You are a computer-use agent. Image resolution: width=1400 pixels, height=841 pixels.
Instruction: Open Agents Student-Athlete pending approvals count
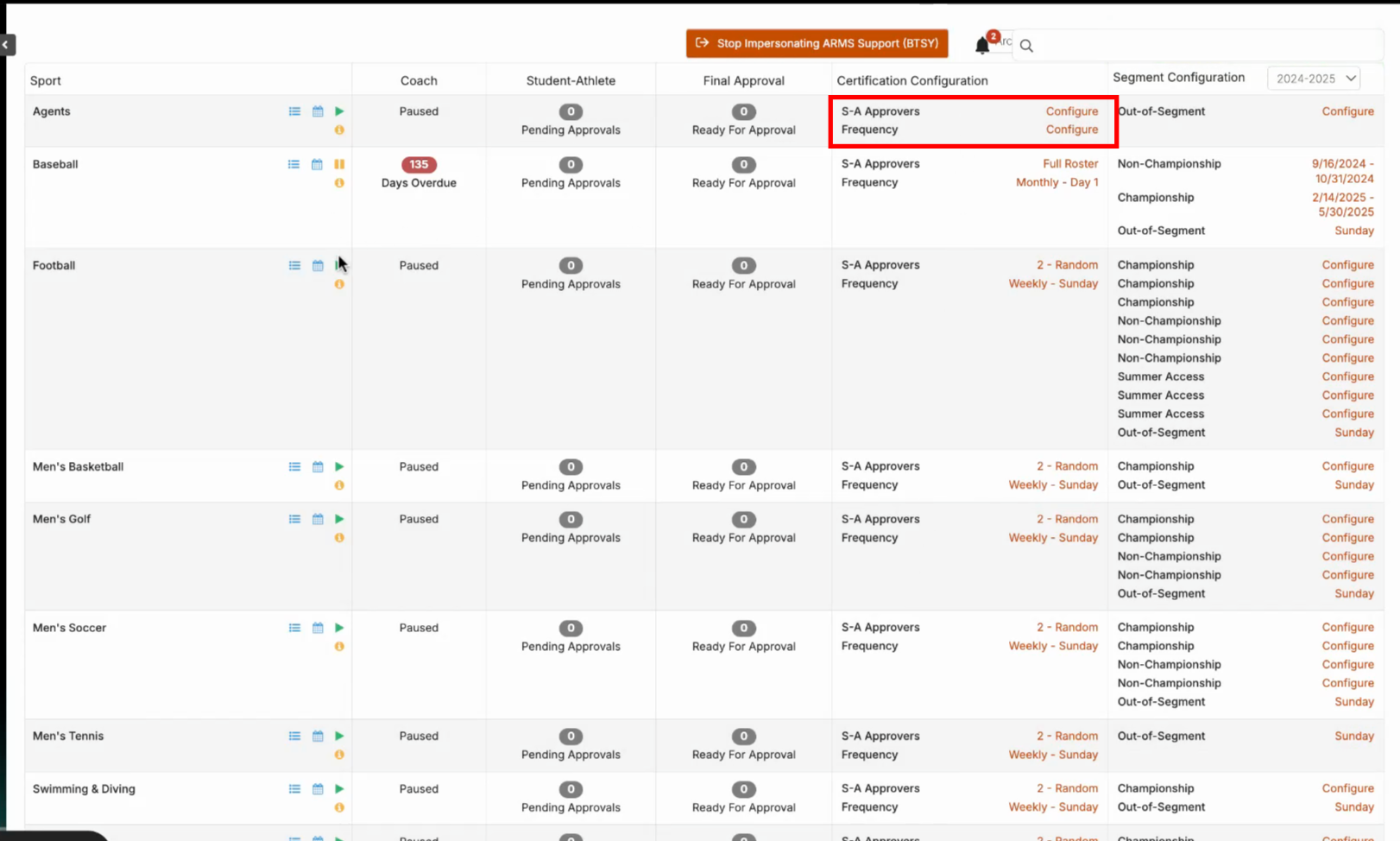[571, 111]
